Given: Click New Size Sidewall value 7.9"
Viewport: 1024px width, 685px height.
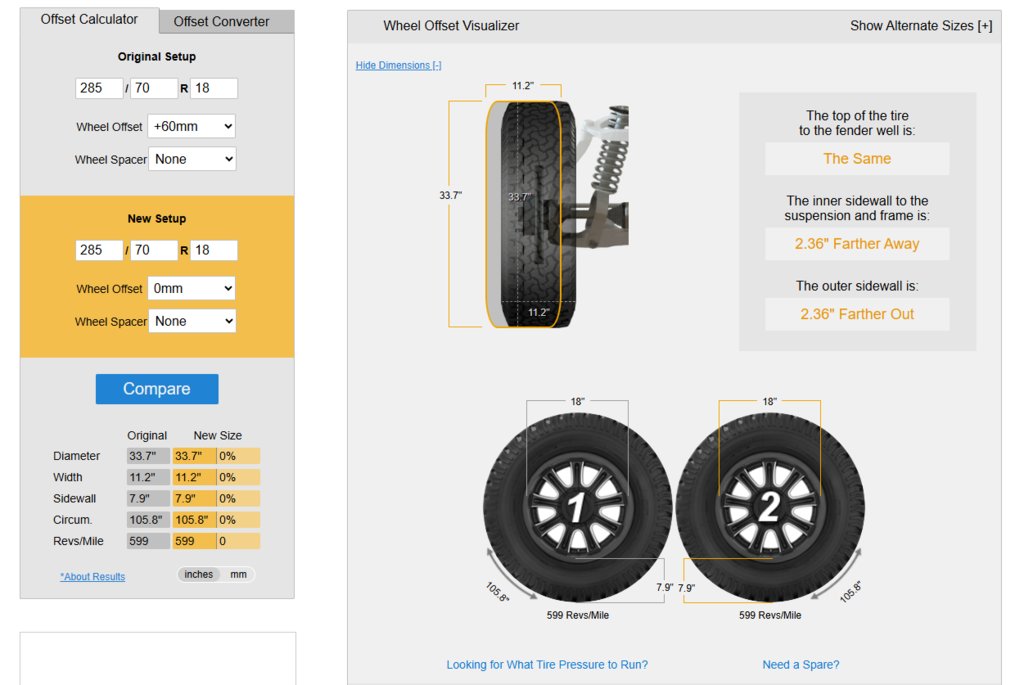Looking at the screenshot, I should click(195, 498).
